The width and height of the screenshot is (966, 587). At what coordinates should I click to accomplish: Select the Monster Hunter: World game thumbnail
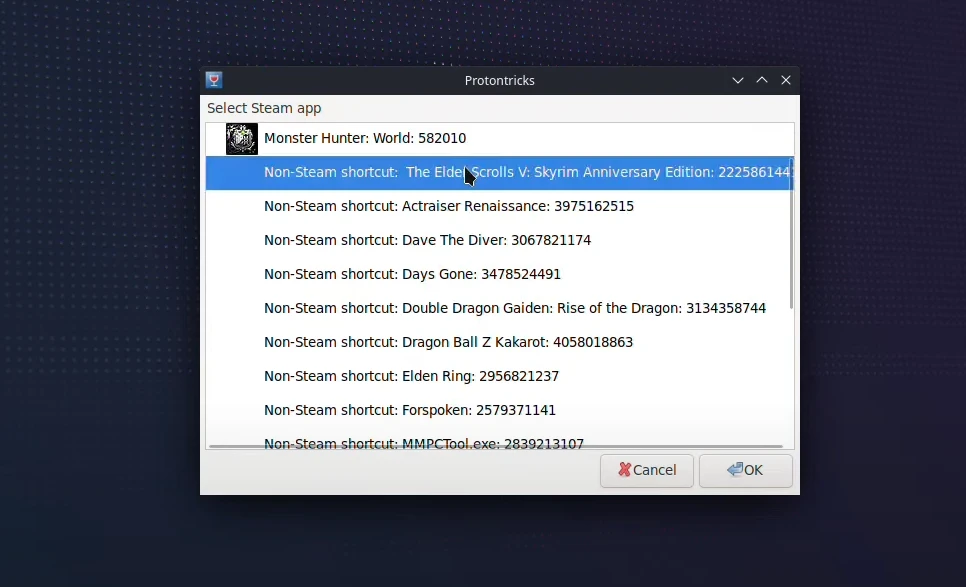point(242,139)
